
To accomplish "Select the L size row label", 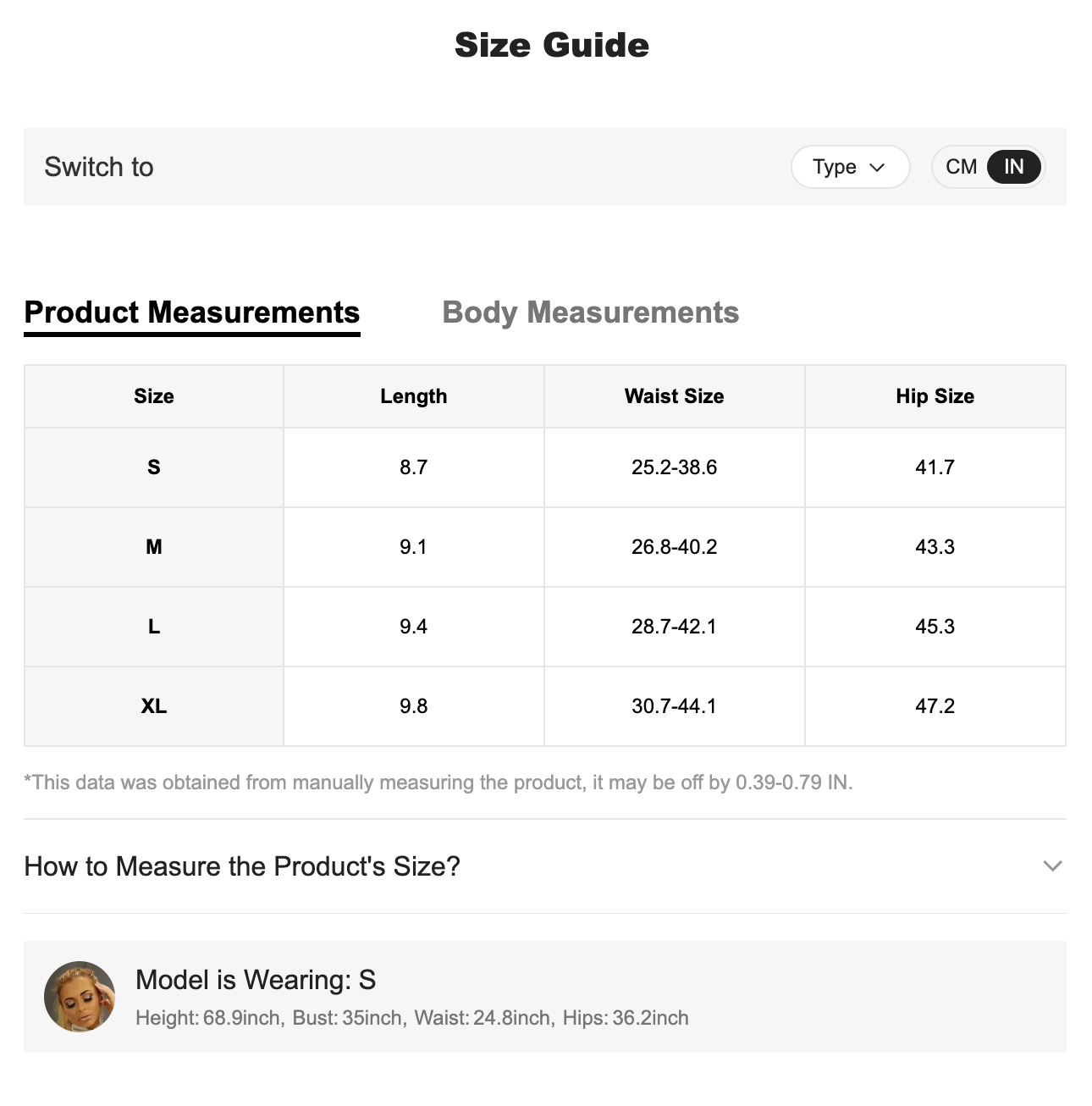I will click(x=154, y=627).
